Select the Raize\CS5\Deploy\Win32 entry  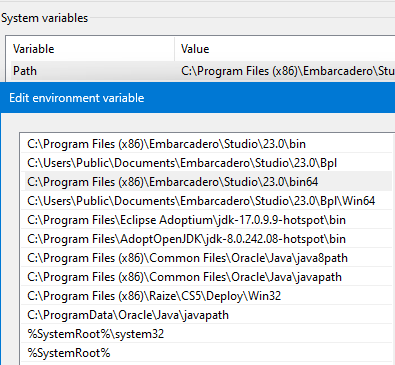click(x=207, y=296)
